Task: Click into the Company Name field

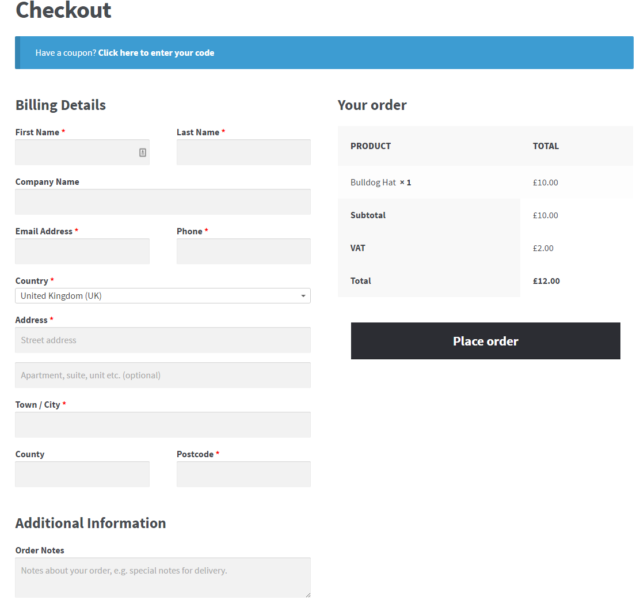Action: [x=163, y=202]
